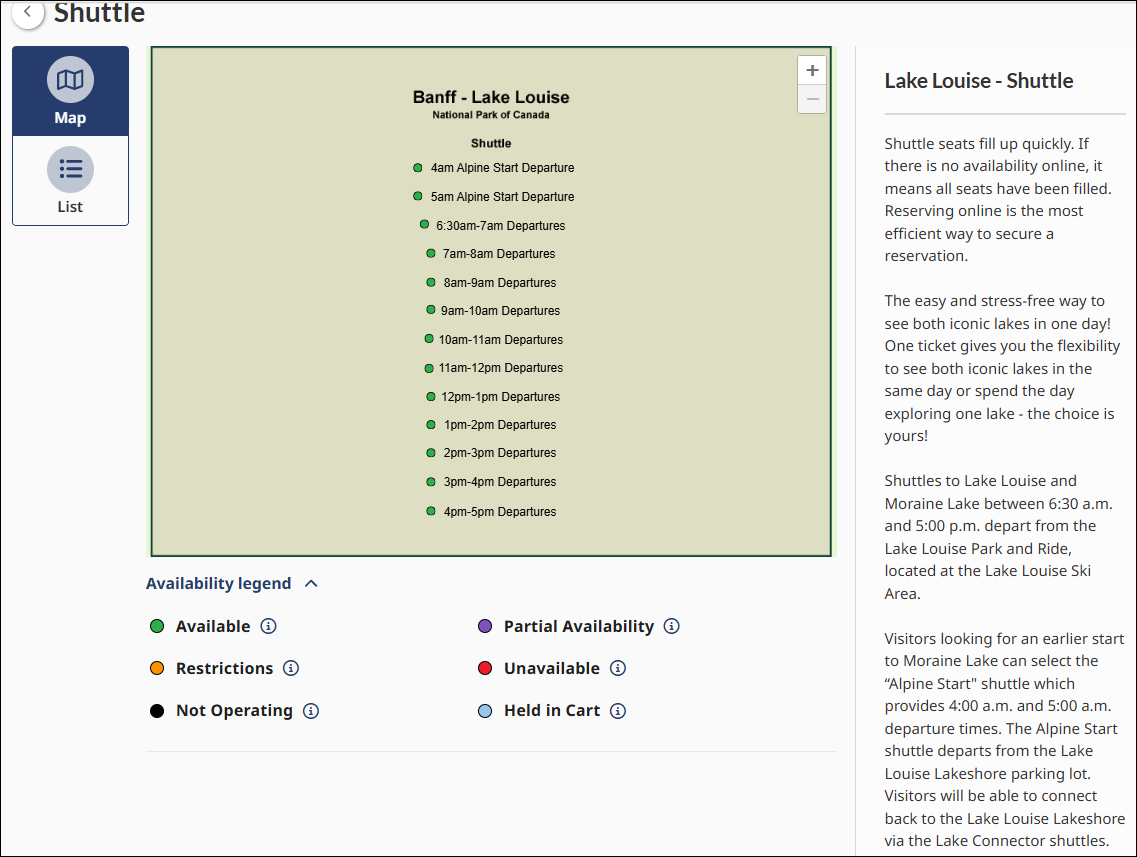Switch to Map view
This screenshot has width=1137, height=857.
[x=70, y=91]
